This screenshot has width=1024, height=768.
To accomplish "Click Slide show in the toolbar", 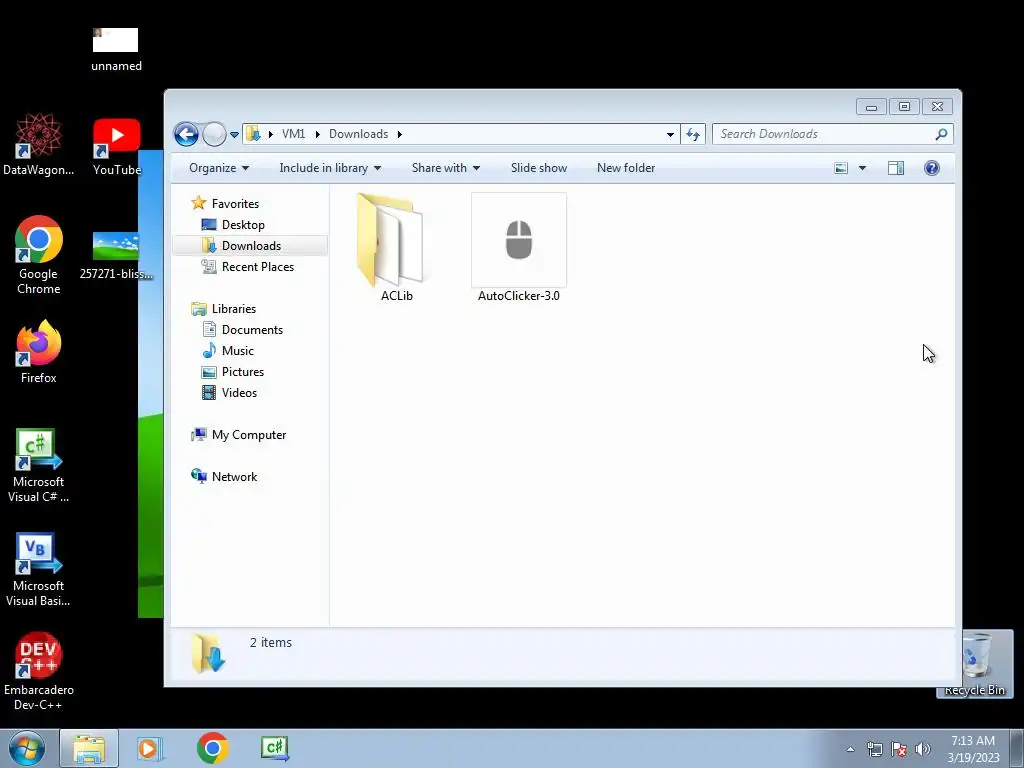I will [x=539, y=168].
